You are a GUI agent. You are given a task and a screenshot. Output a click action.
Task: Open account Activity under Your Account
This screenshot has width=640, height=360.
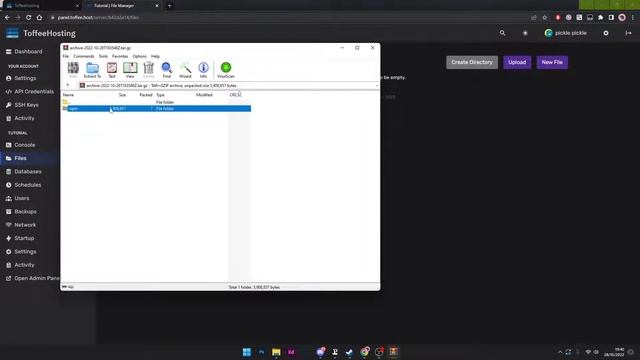coord(20,118)
